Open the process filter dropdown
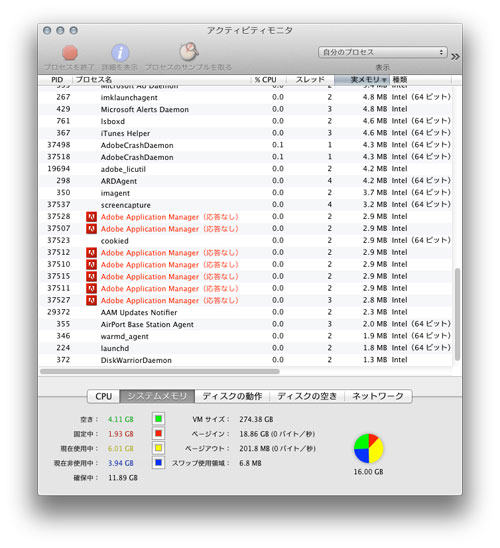The width and height of the screenshot is (500, 548). click(x=383, y=52)
